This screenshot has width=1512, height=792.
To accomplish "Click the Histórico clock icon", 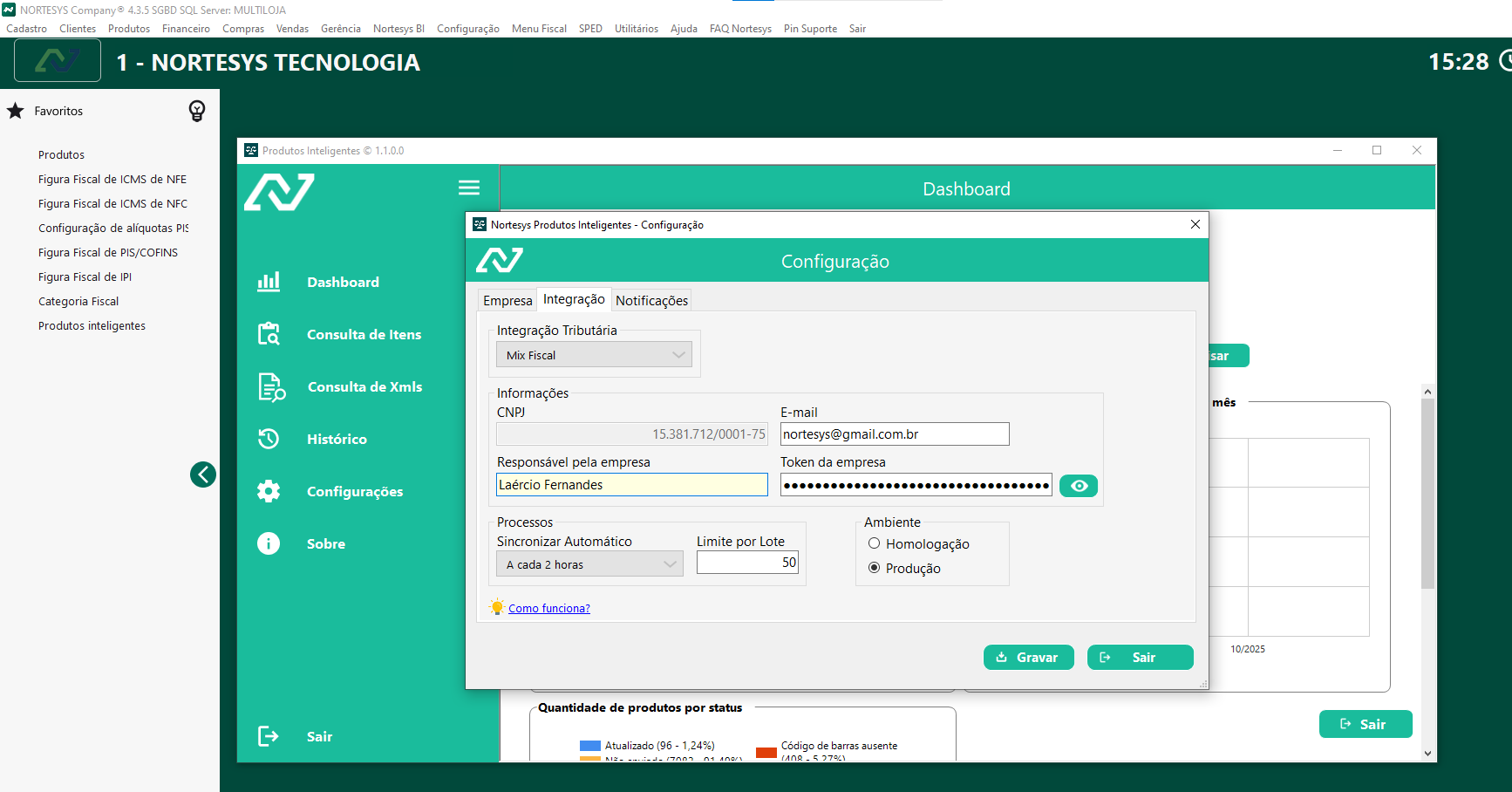I will [269, 439].
